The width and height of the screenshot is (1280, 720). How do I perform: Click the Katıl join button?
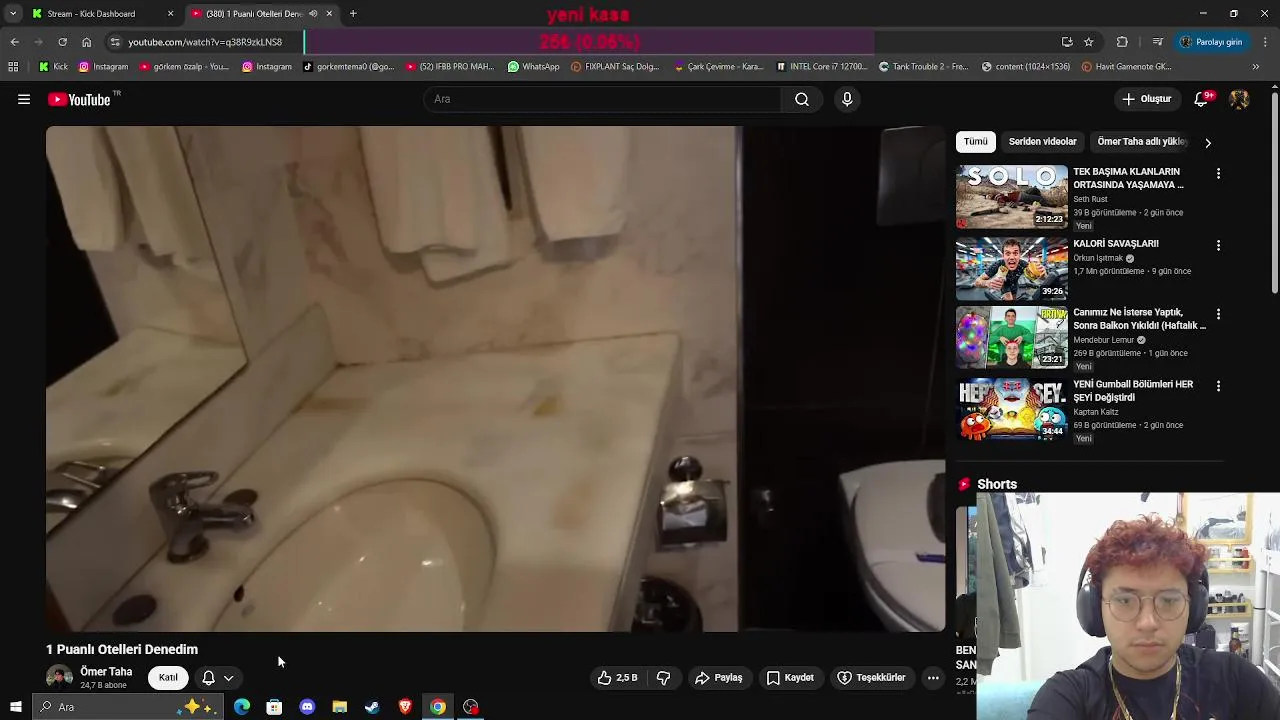[168, 678]
